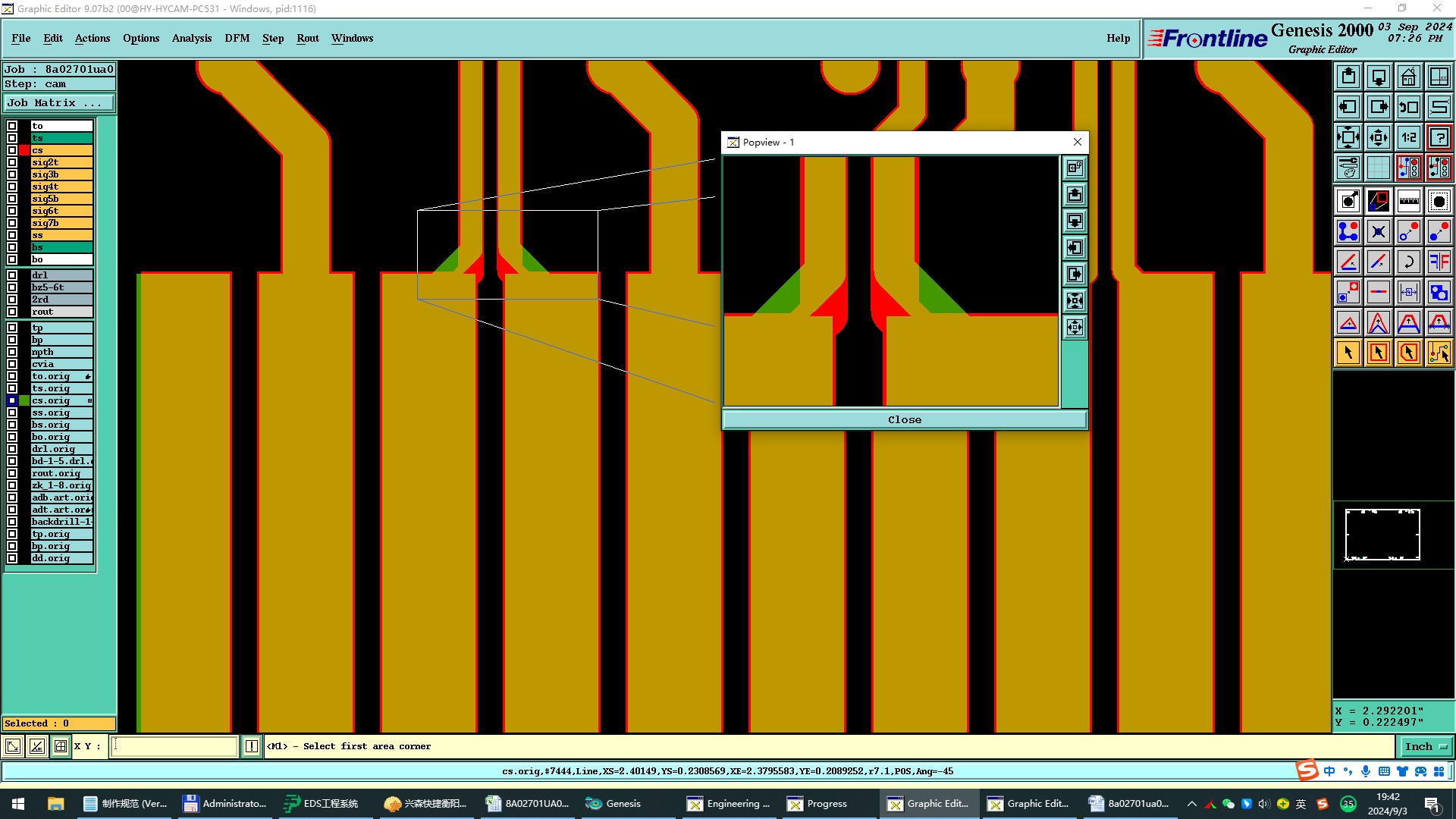Click red color swatch beside cs layer
Screen dimensions: 1456x819
[24, 150]
